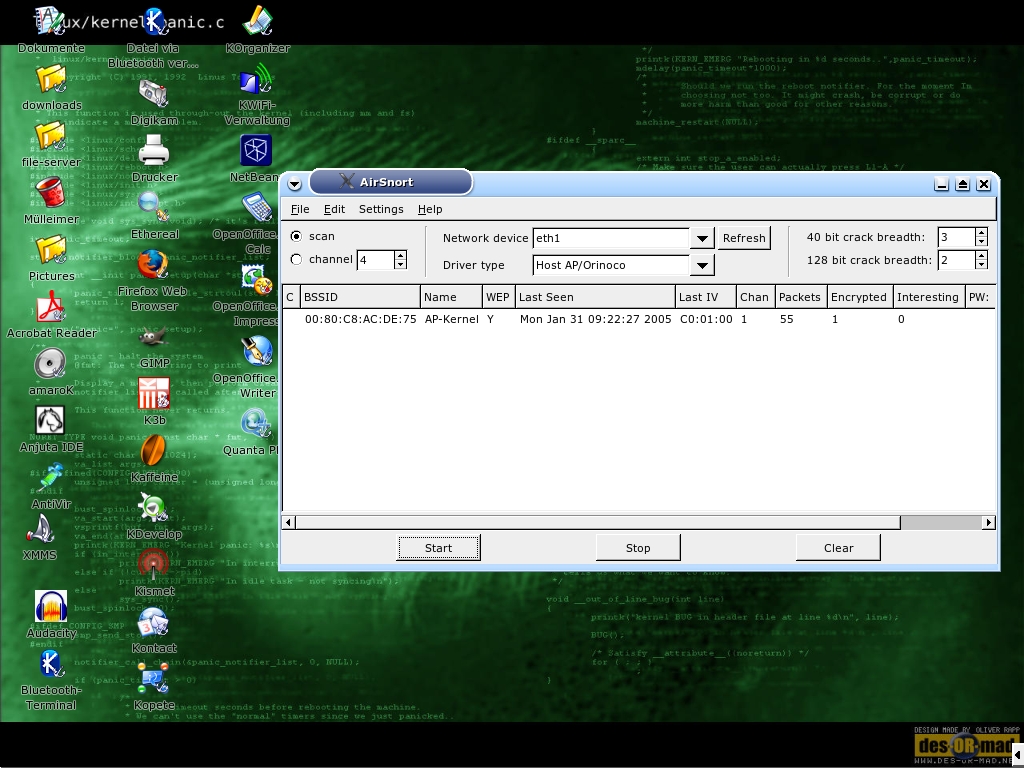Open KWiFi-Verwaltung desktop icon

click(x=257, y=78)
